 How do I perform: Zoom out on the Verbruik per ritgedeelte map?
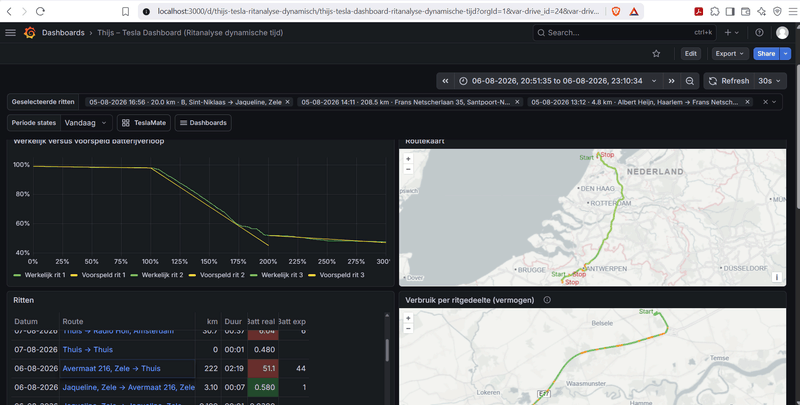coord(408,328)
